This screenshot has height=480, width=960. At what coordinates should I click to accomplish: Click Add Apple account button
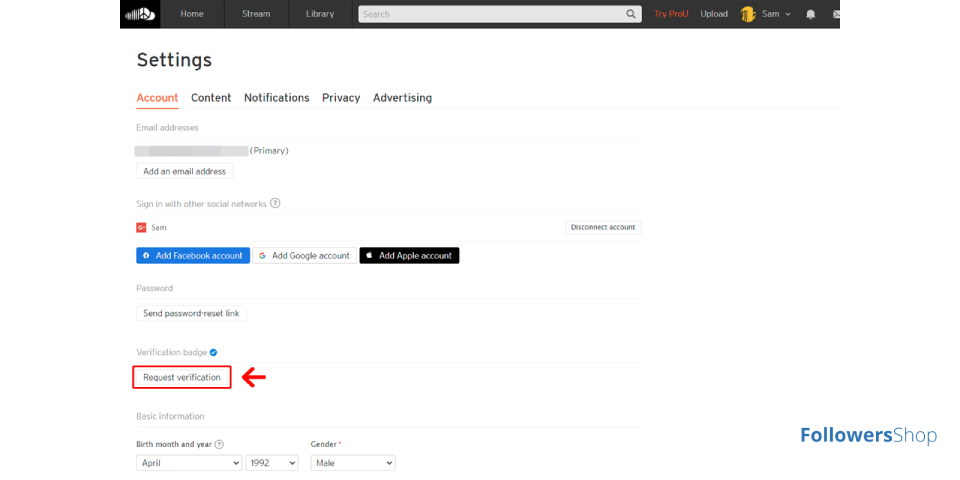click(409, 255)
